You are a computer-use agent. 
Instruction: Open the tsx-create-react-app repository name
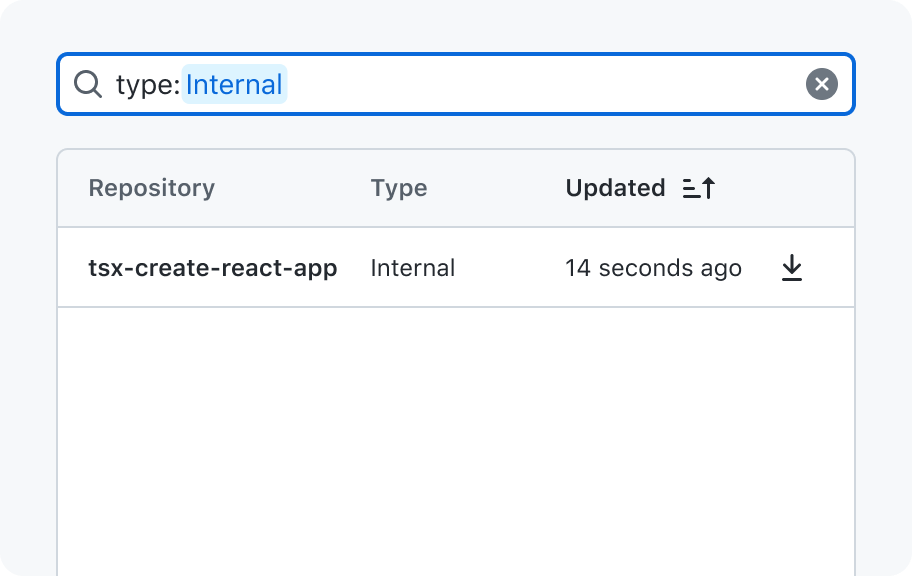[x=213, y=268]
